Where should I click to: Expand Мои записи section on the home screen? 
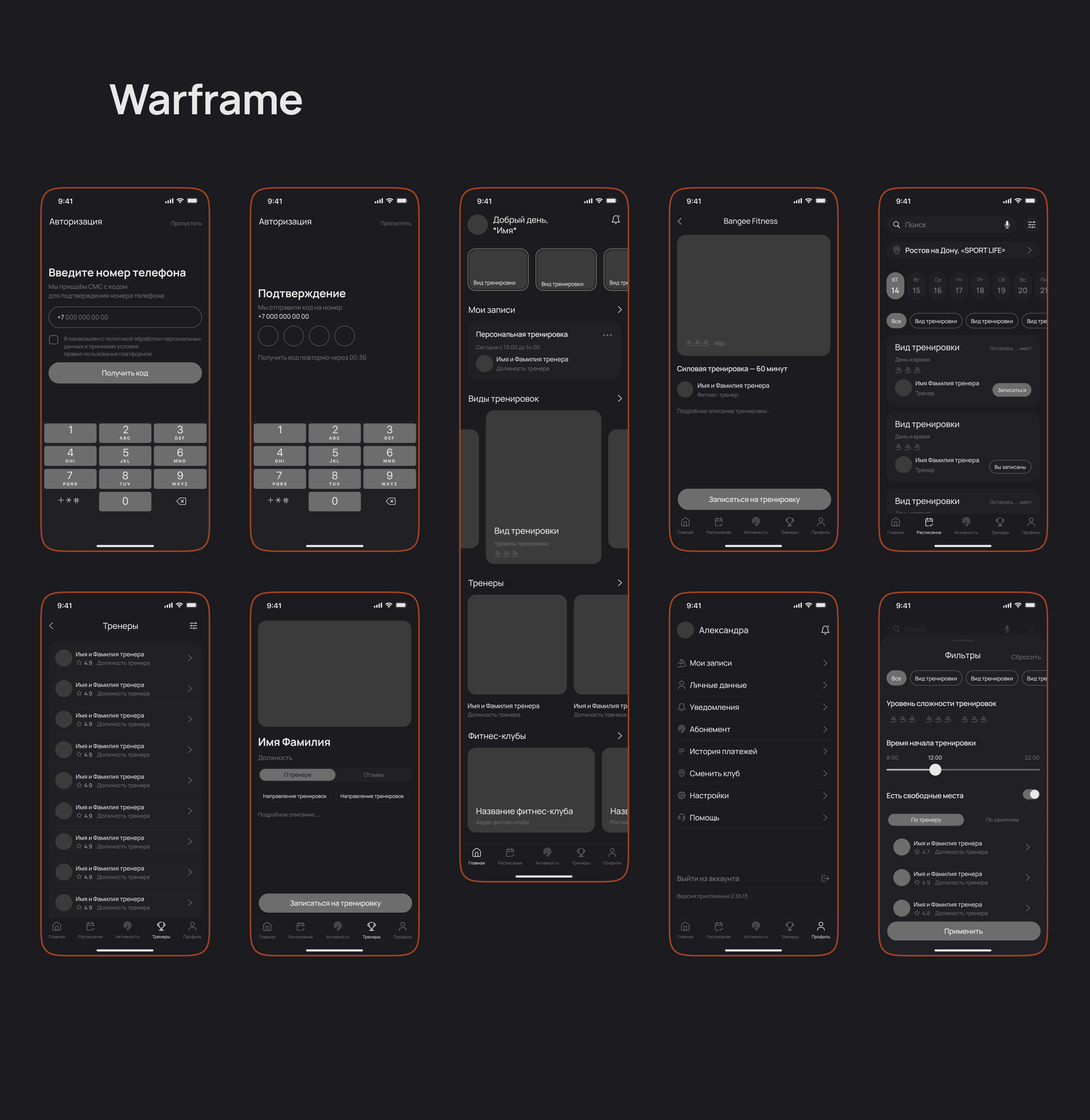620,310
